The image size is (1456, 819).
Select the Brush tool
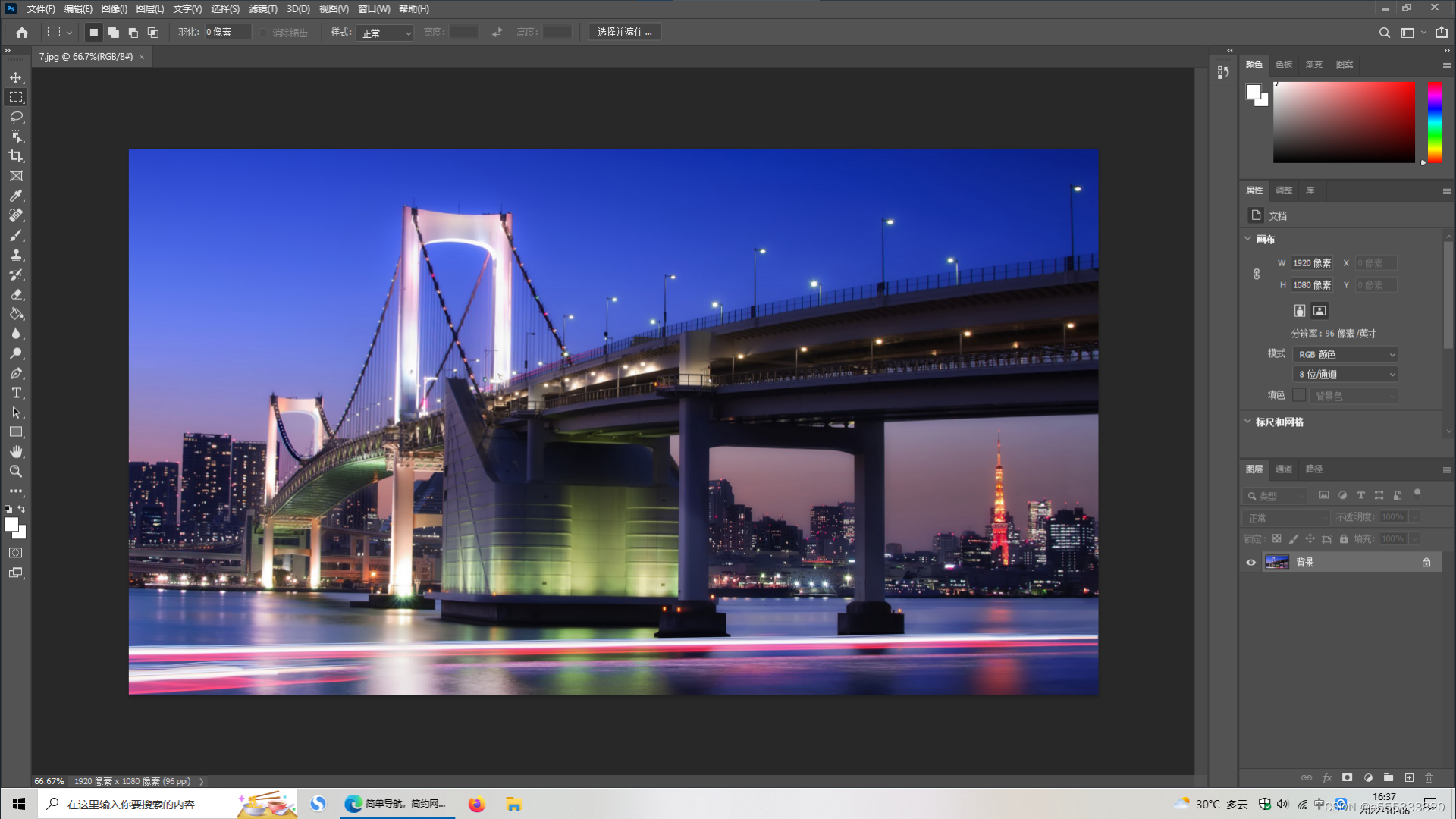tap(16, 235)
